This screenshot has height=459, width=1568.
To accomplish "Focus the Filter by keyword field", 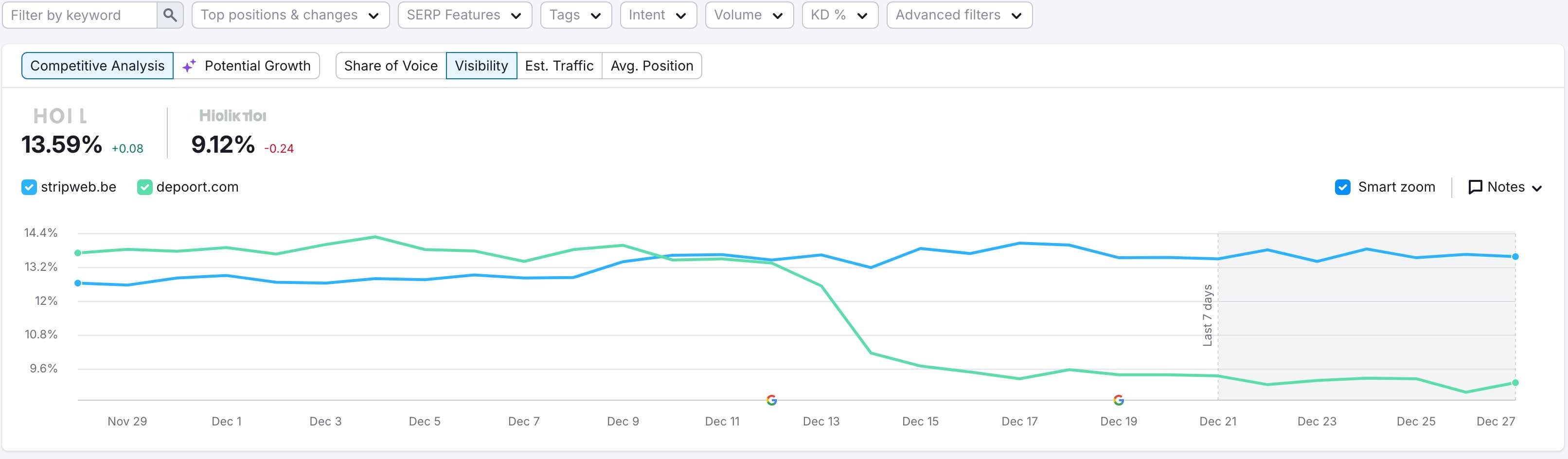I will pyautogui.click(x=80, y=15).
